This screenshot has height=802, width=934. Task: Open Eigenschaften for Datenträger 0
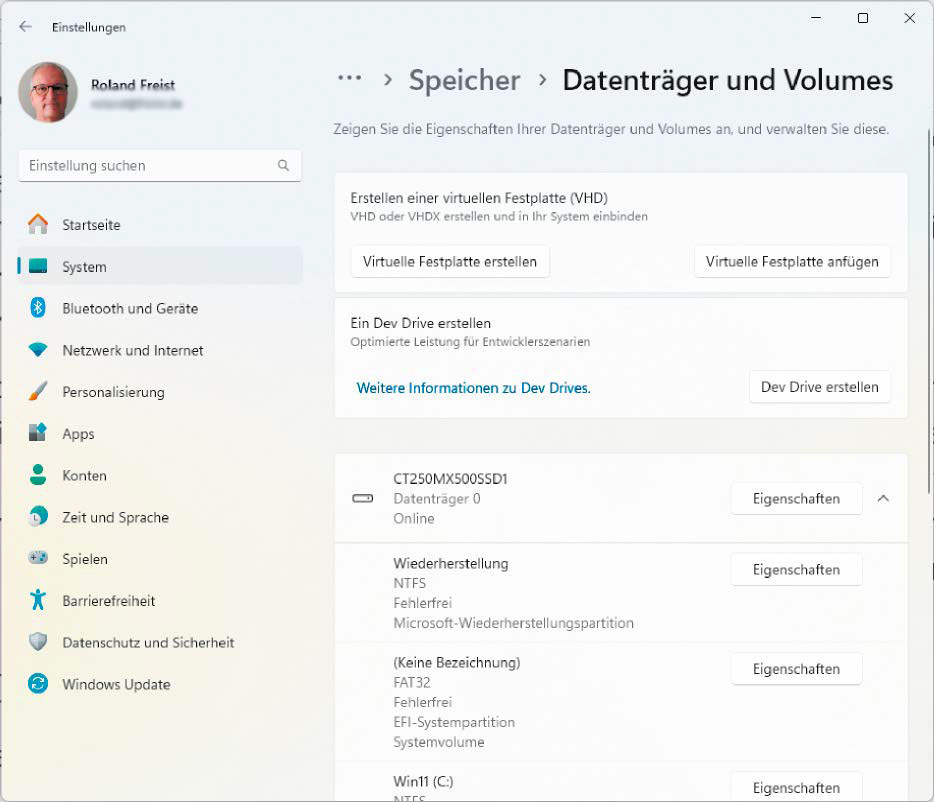click(x=796, y=498)
